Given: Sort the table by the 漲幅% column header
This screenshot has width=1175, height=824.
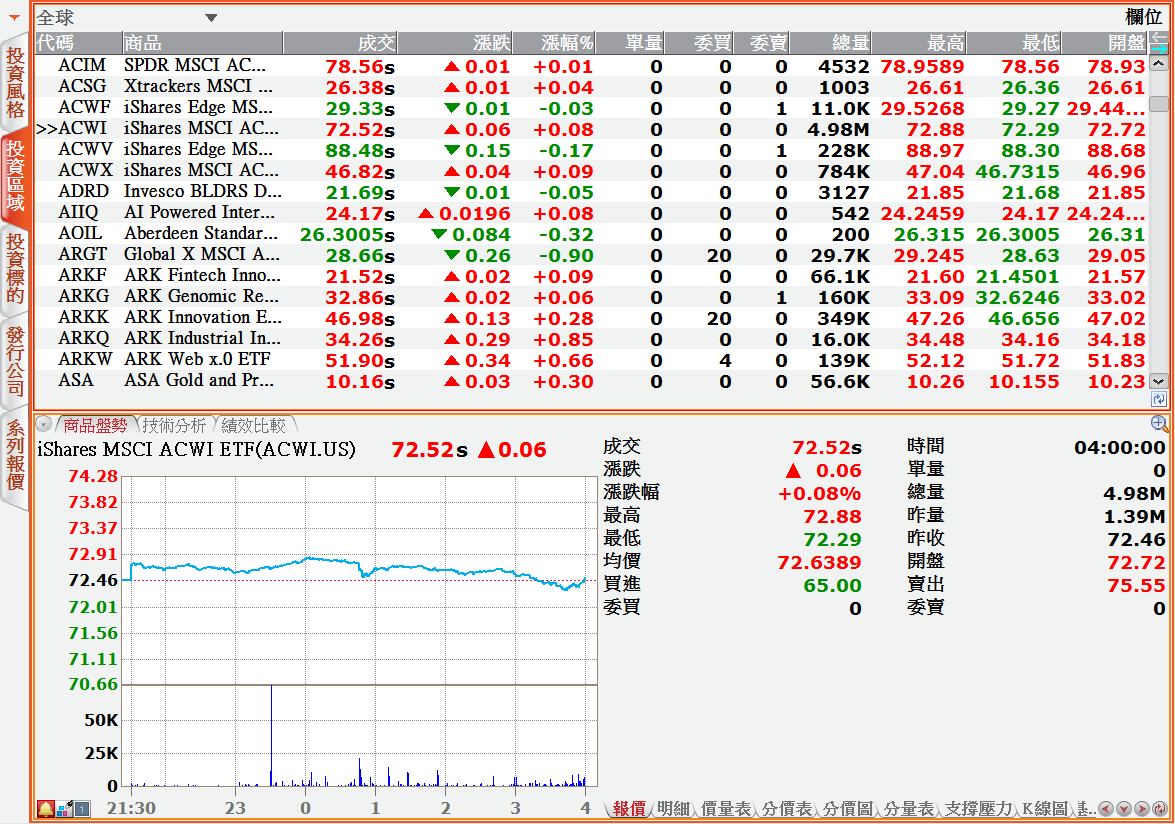Looking at the screenshot, I should [x=567, y=43].
